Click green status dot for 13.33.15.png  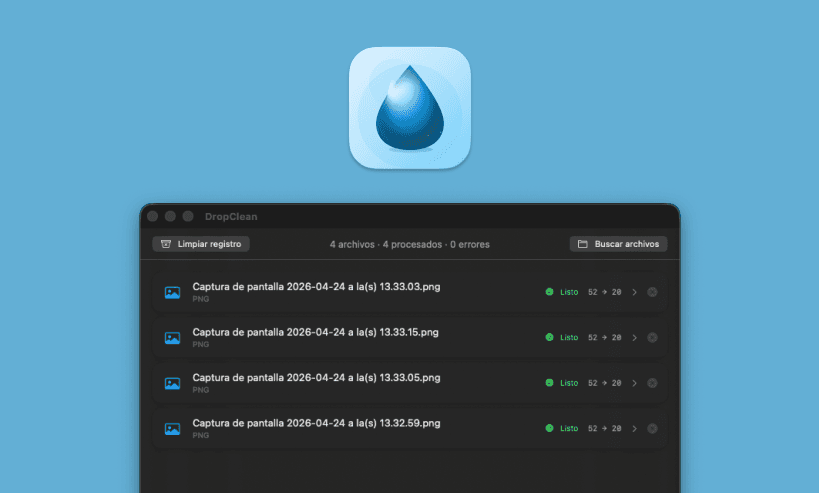(x=549, y=337)
